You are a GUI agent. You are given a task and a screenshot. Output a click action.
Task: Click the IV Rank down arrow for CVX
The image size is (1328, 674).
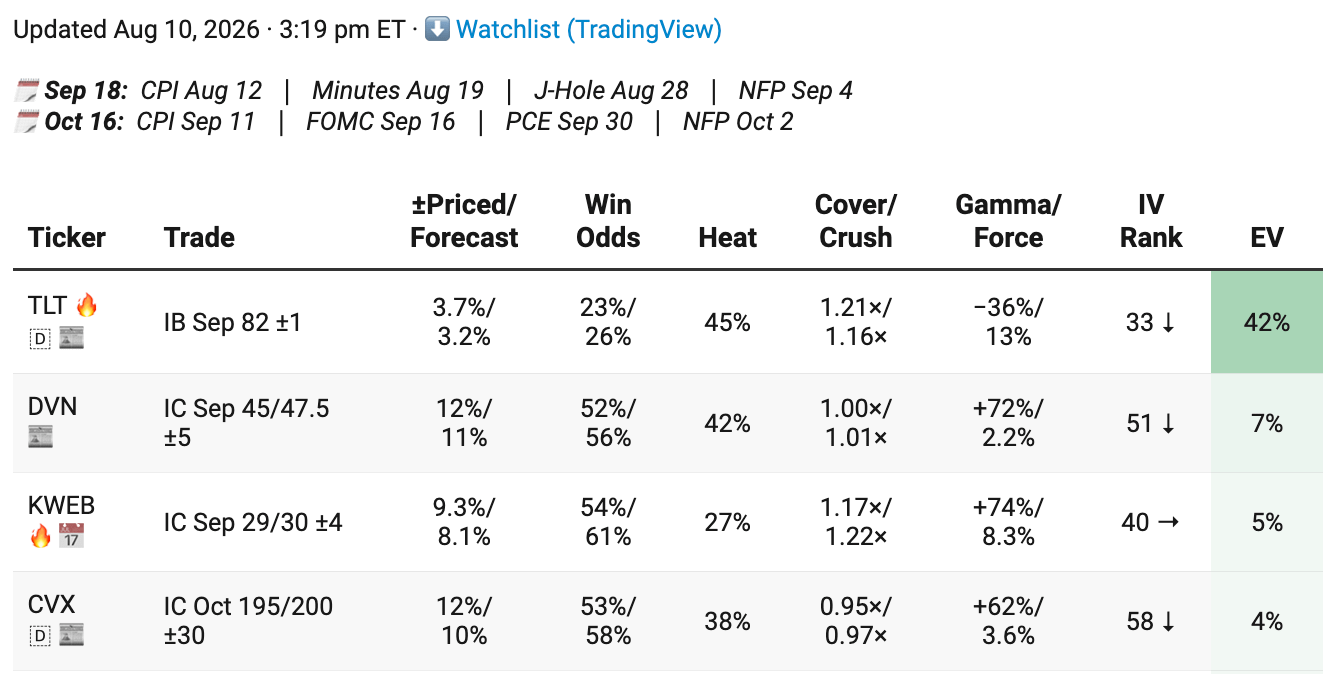pos(1166,621)
